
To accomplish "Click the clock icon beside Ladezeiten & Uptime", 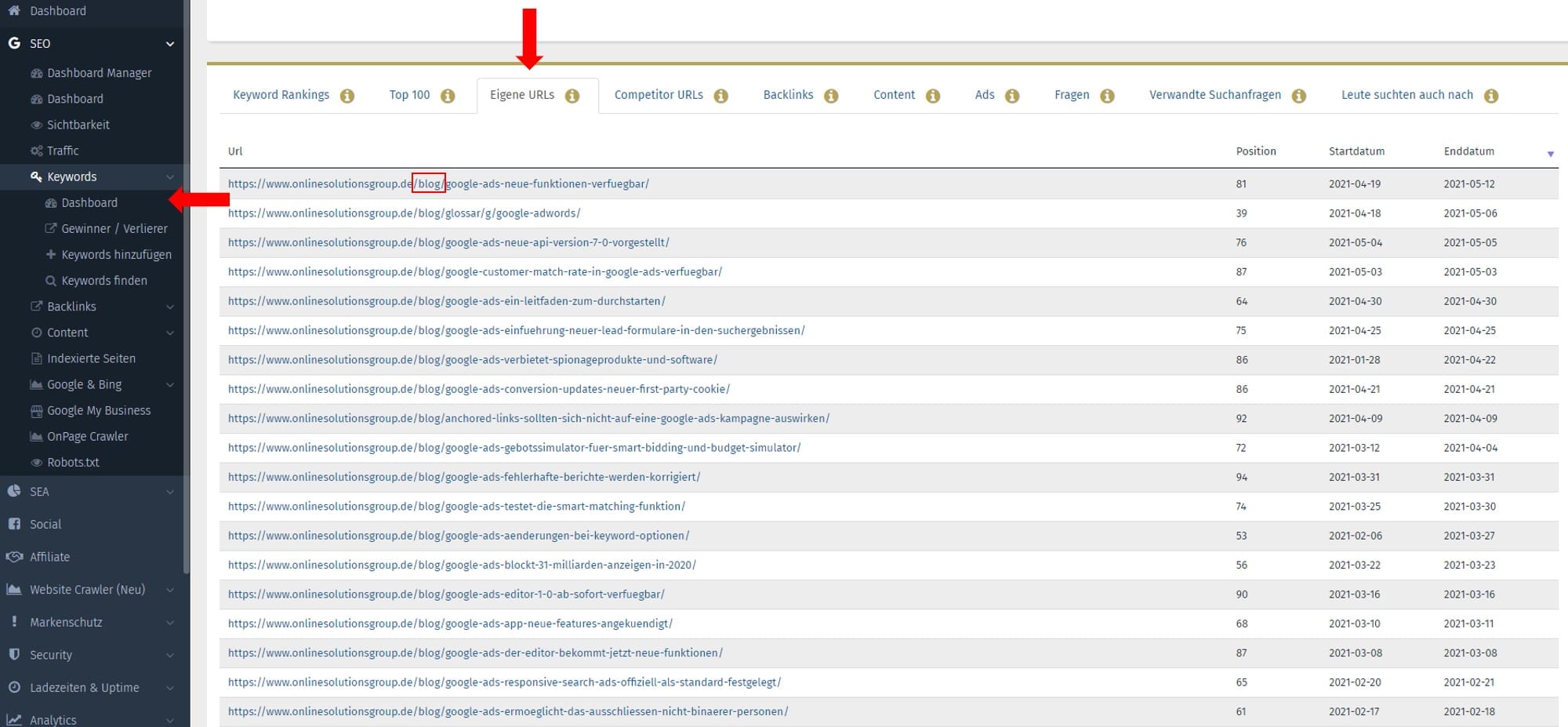I will (14, 687).
